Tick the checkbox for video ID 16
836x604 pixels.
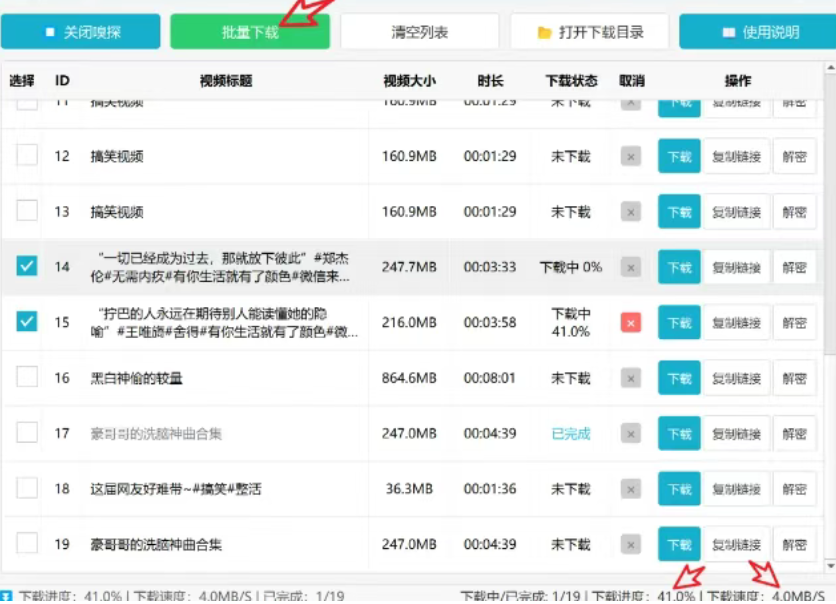[27, 377]
